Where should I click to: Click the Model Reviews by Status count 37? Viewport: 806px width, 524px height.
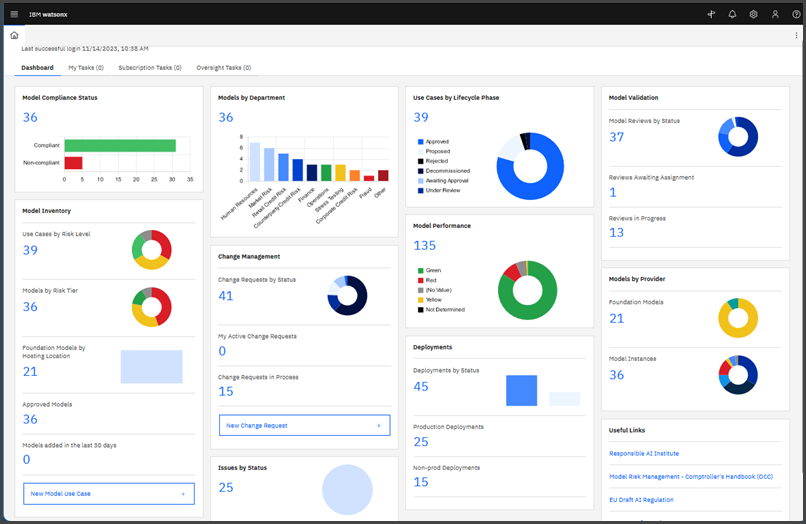coord(616,137)
